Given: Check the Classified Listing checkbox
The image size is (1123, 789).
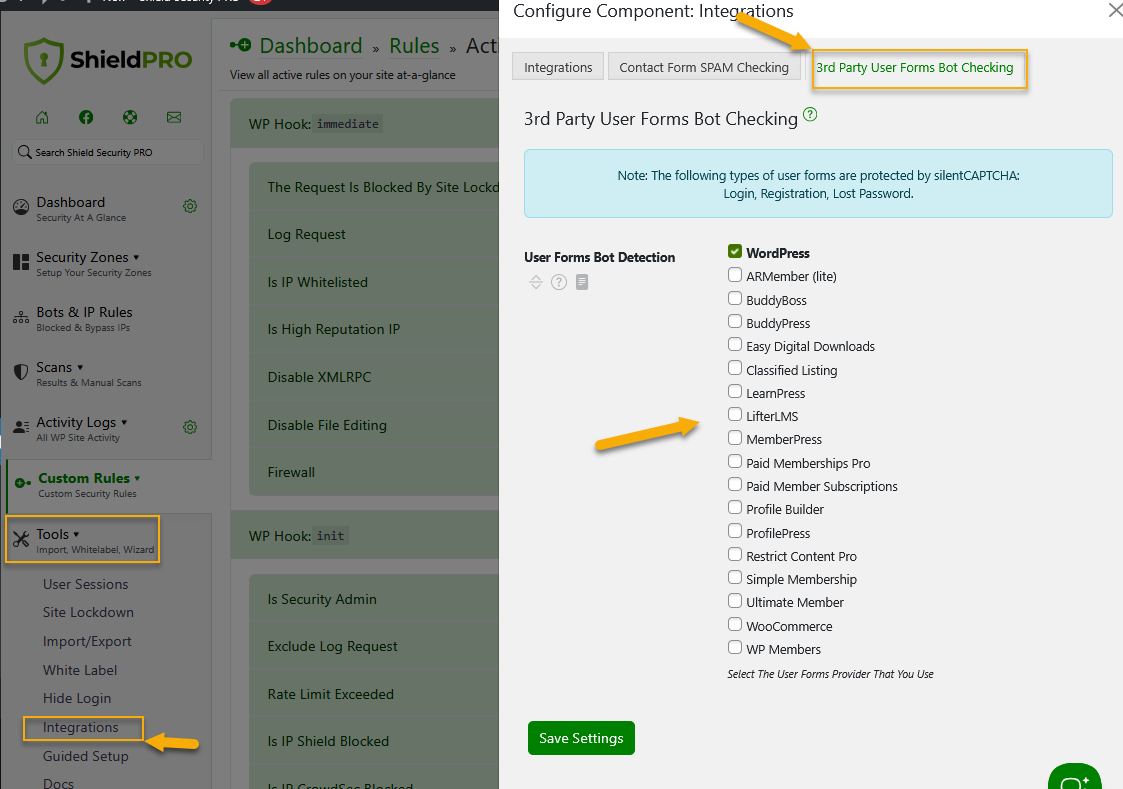Looking at the screenshot, I should [x=735, y=368].
